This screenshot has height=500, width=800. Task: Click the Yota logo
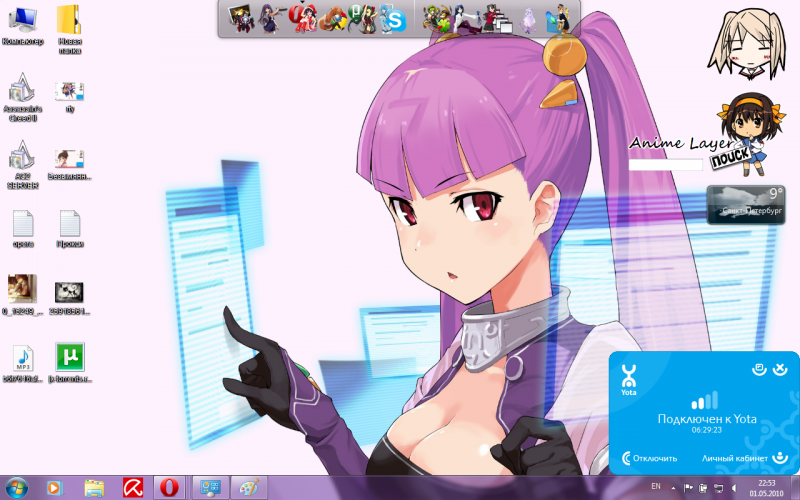[629, 380]
